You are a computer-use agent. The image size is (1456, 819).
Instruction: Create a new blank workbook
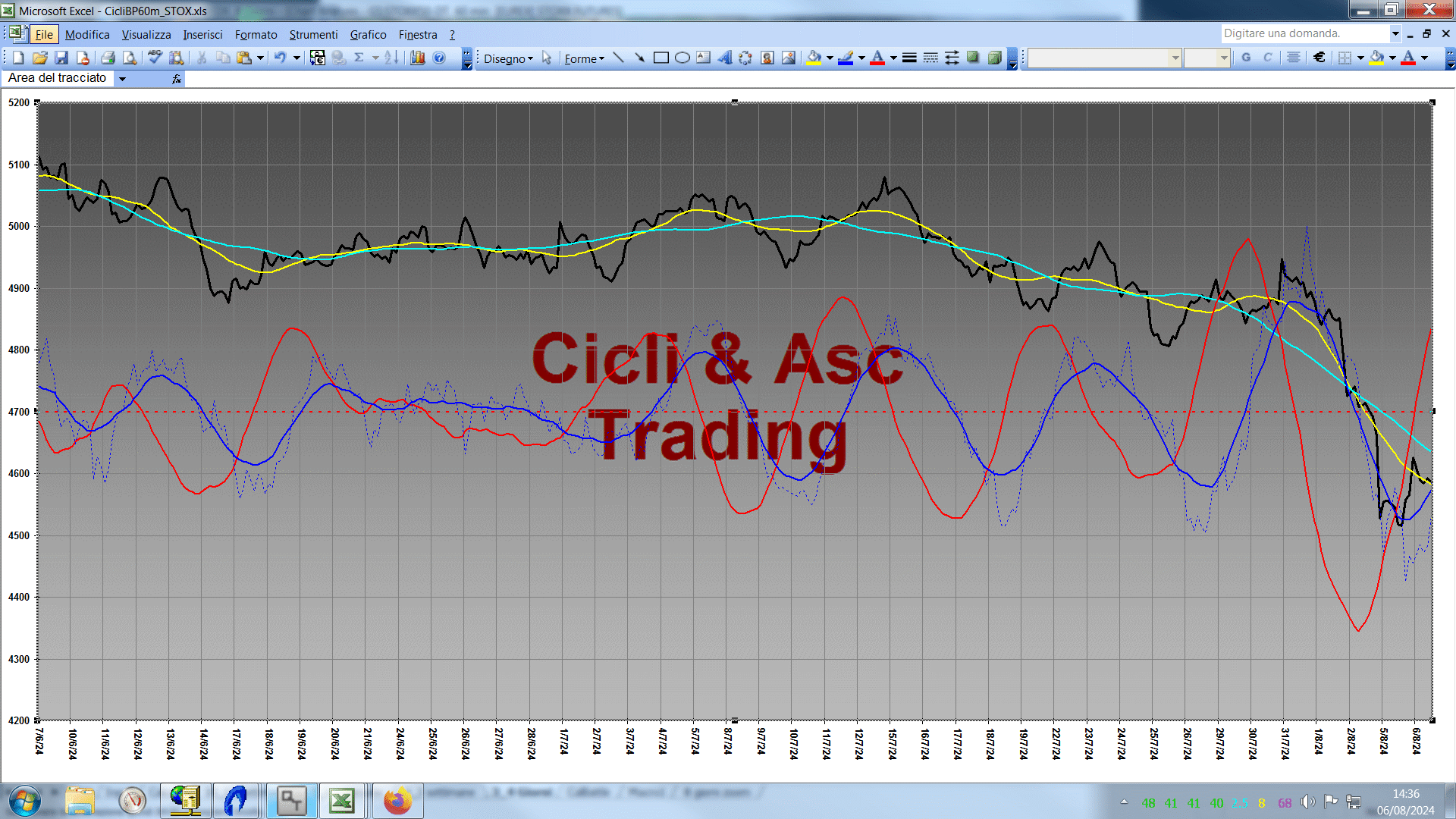point(18,58)
